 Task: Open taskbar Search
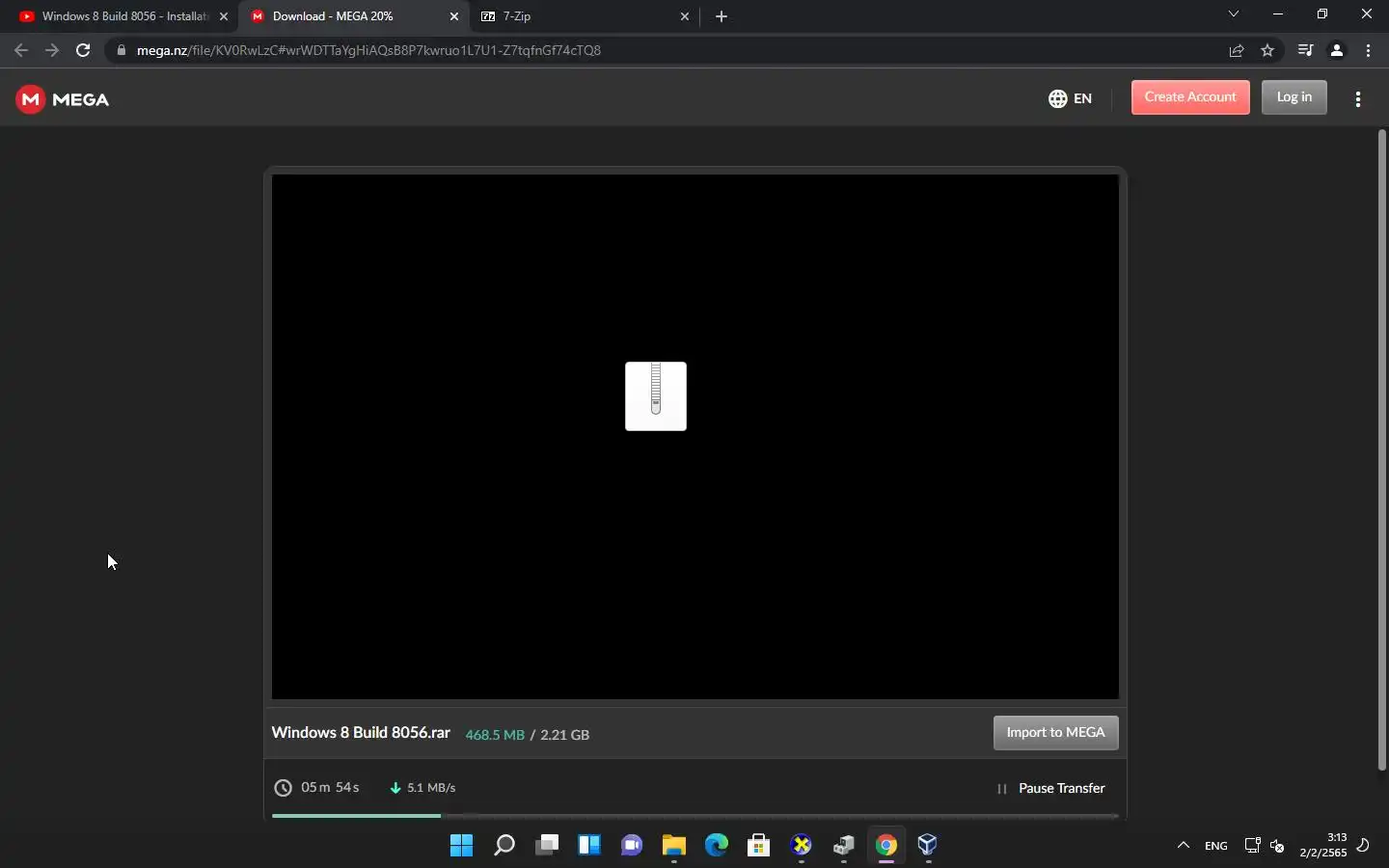504,846
